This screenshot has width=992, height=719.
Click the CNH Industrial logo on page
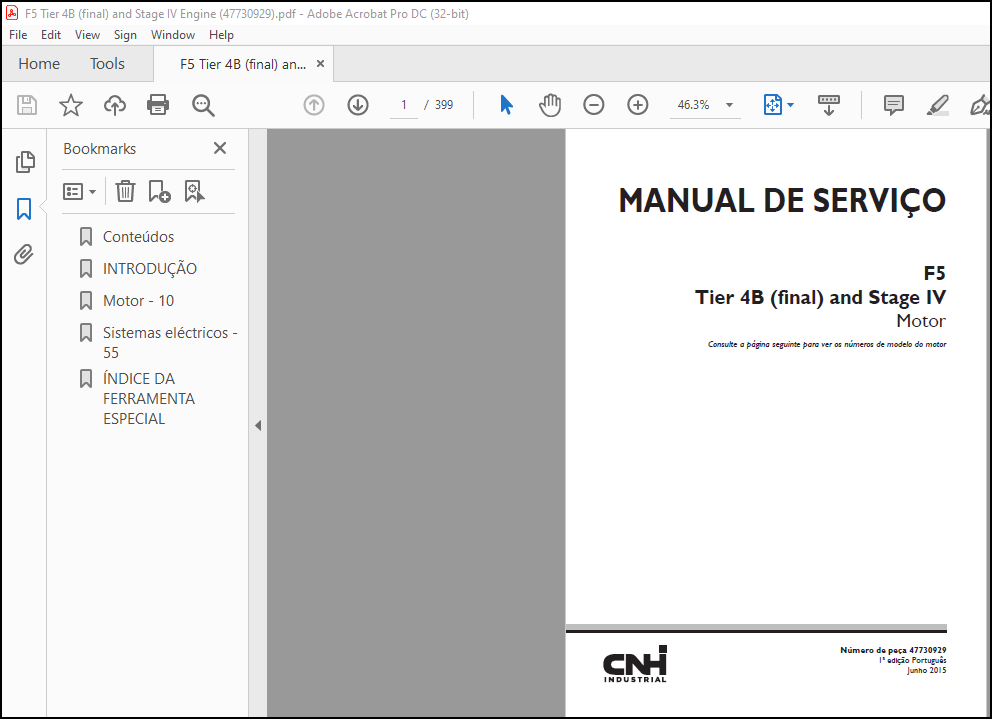tap(635, 664)
